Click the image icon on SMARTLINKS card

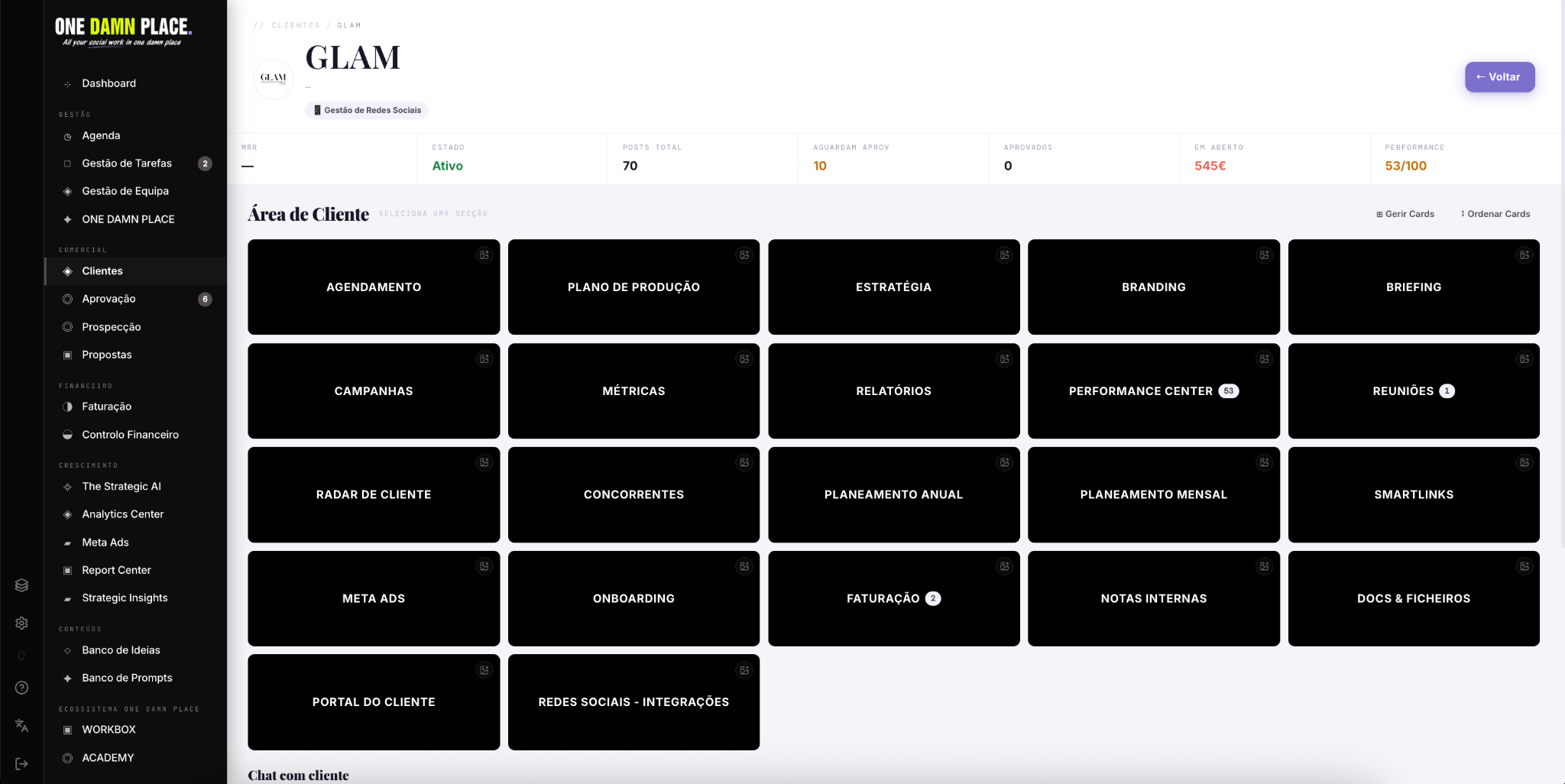1524,463
